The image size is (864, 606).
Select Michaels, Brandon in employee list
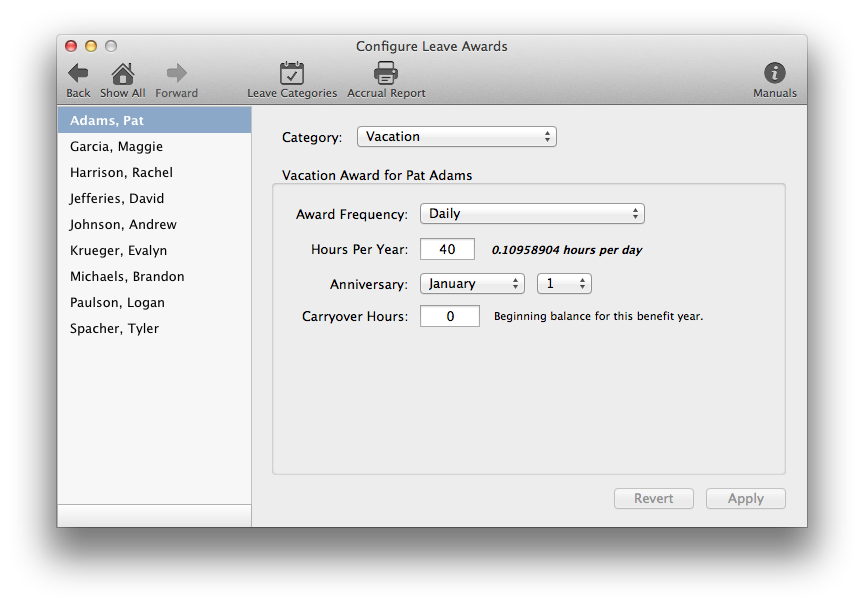(154, 277)
